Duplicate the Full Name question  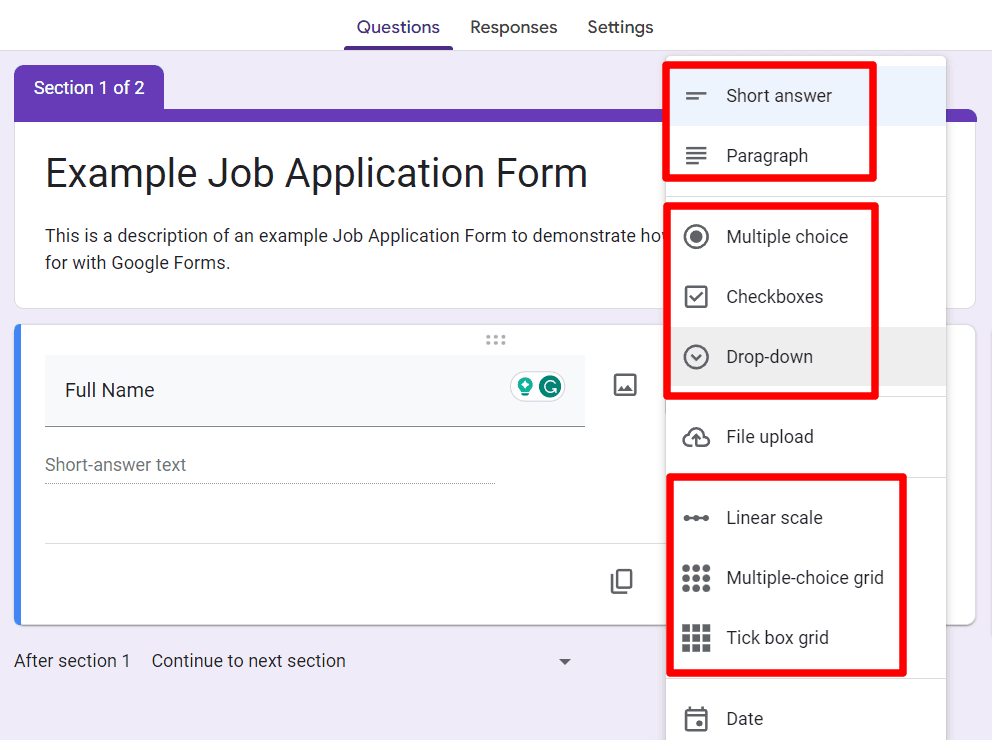(x=621, y=581)
